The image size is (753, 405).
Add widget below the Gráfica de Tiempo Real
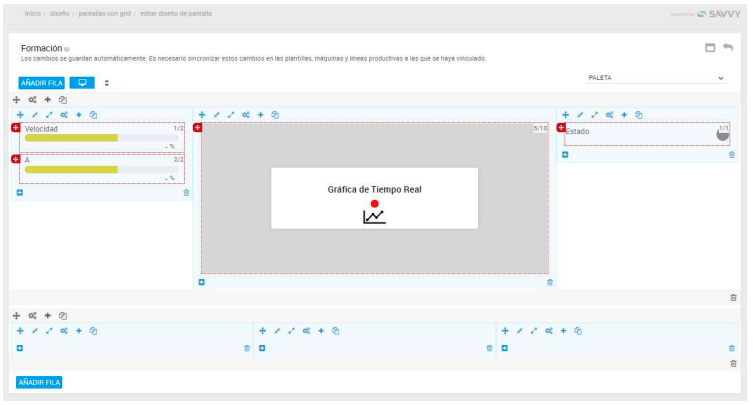coord(202,282)
